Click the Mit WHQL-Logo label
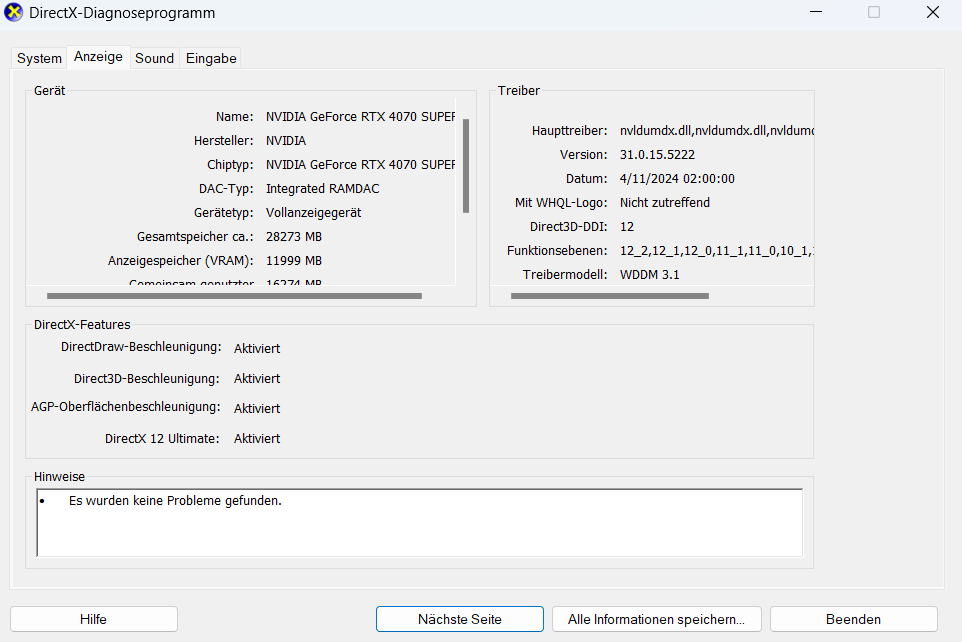This screenshot has width=962, height=642. [x=561, y=203]
